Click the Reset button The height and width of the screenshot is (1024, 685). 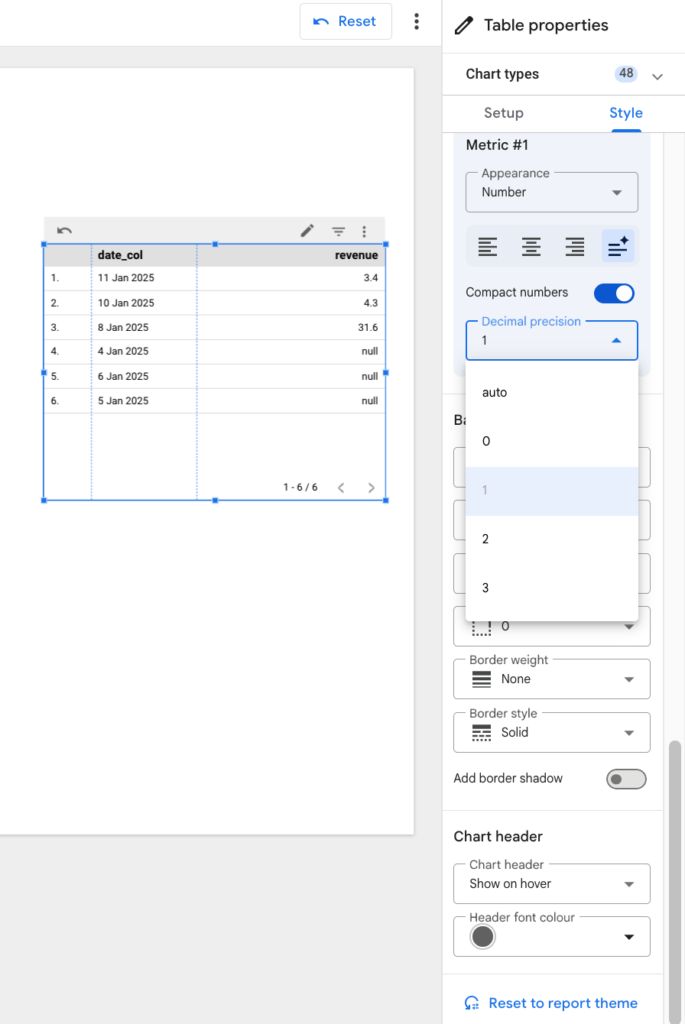click(x=345, y=22)
